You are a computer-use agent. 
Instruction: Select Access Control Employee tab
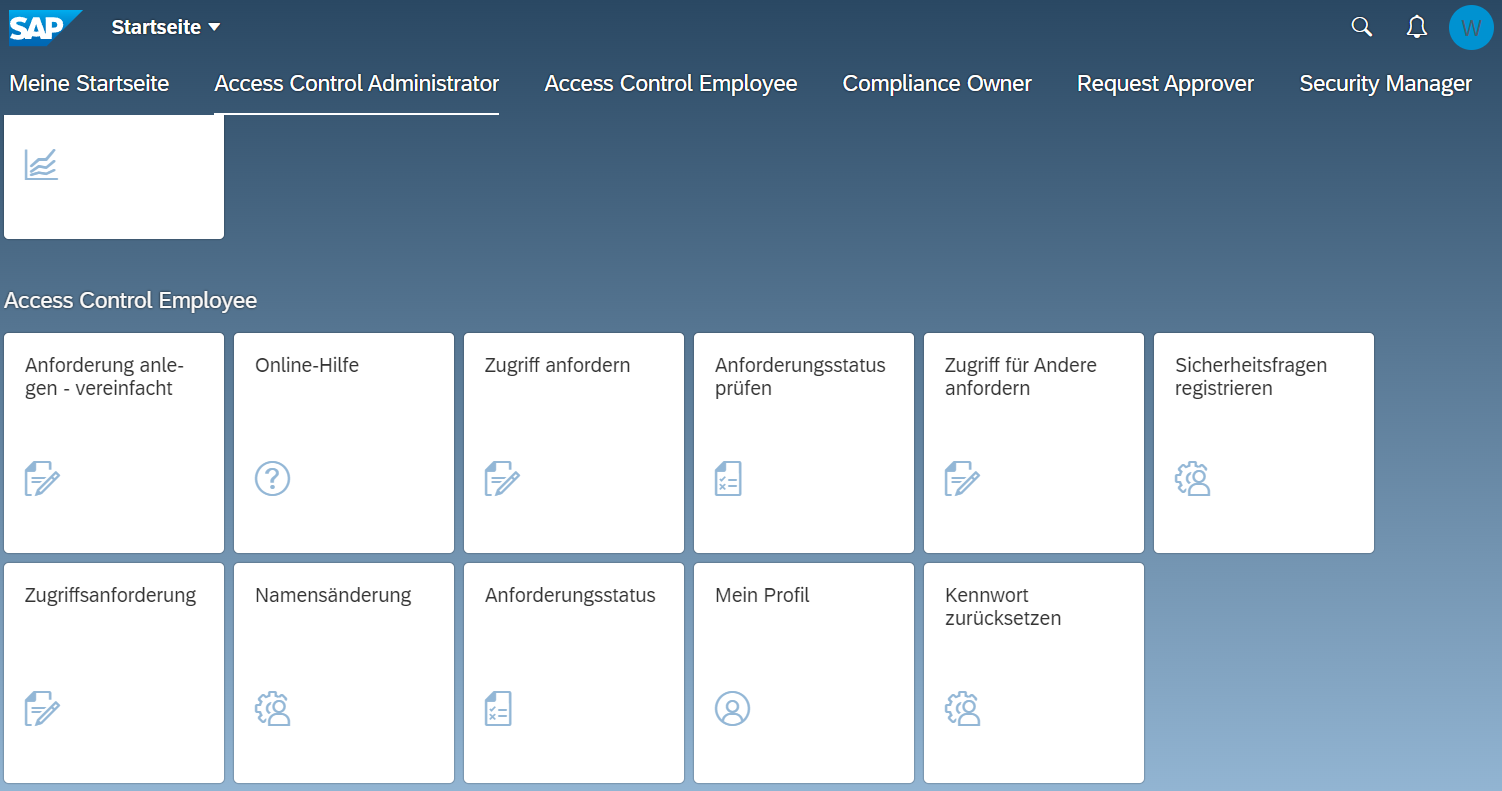671,84
